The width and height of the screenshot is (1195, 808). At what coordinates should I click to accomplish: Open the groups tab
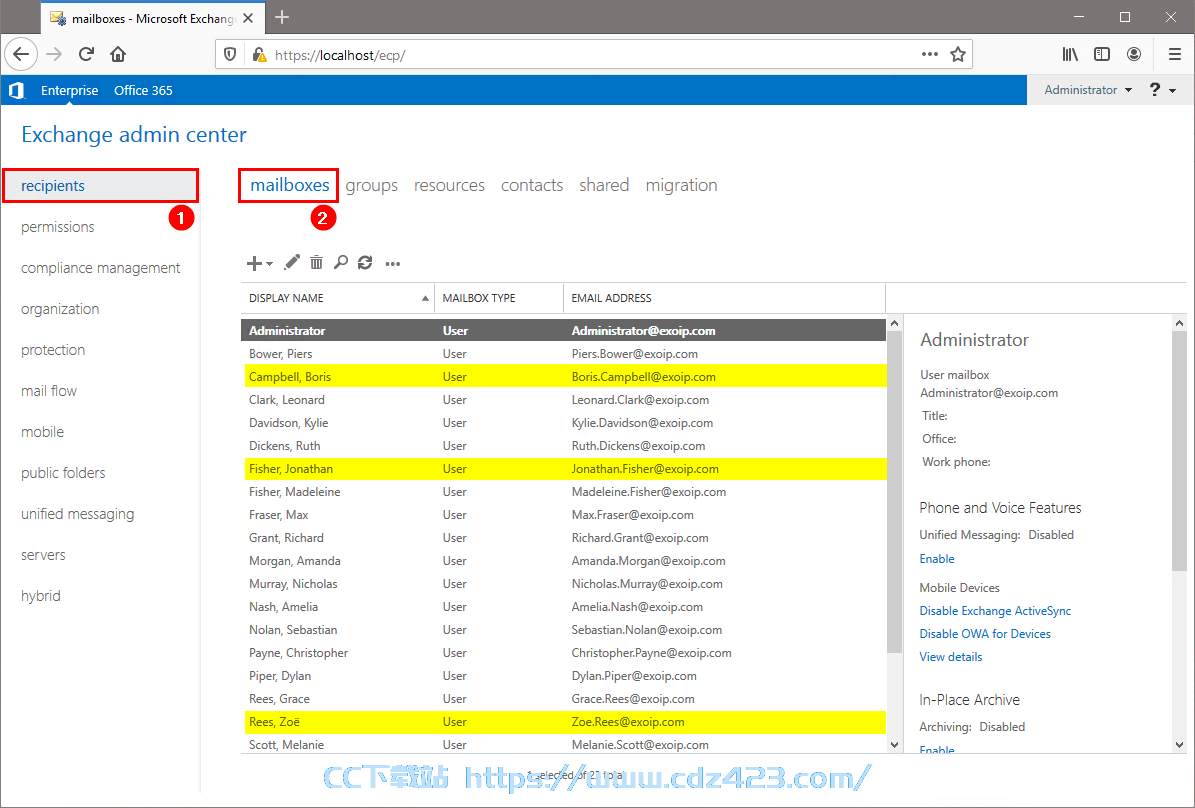(372, 185)
